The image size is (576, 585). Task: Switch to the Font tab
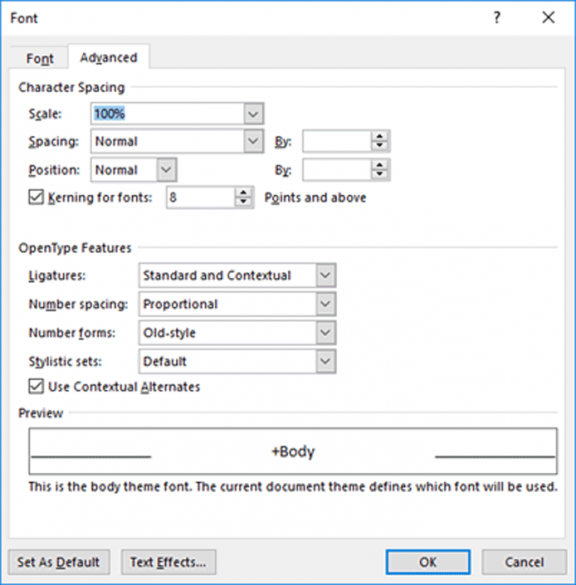40,58
